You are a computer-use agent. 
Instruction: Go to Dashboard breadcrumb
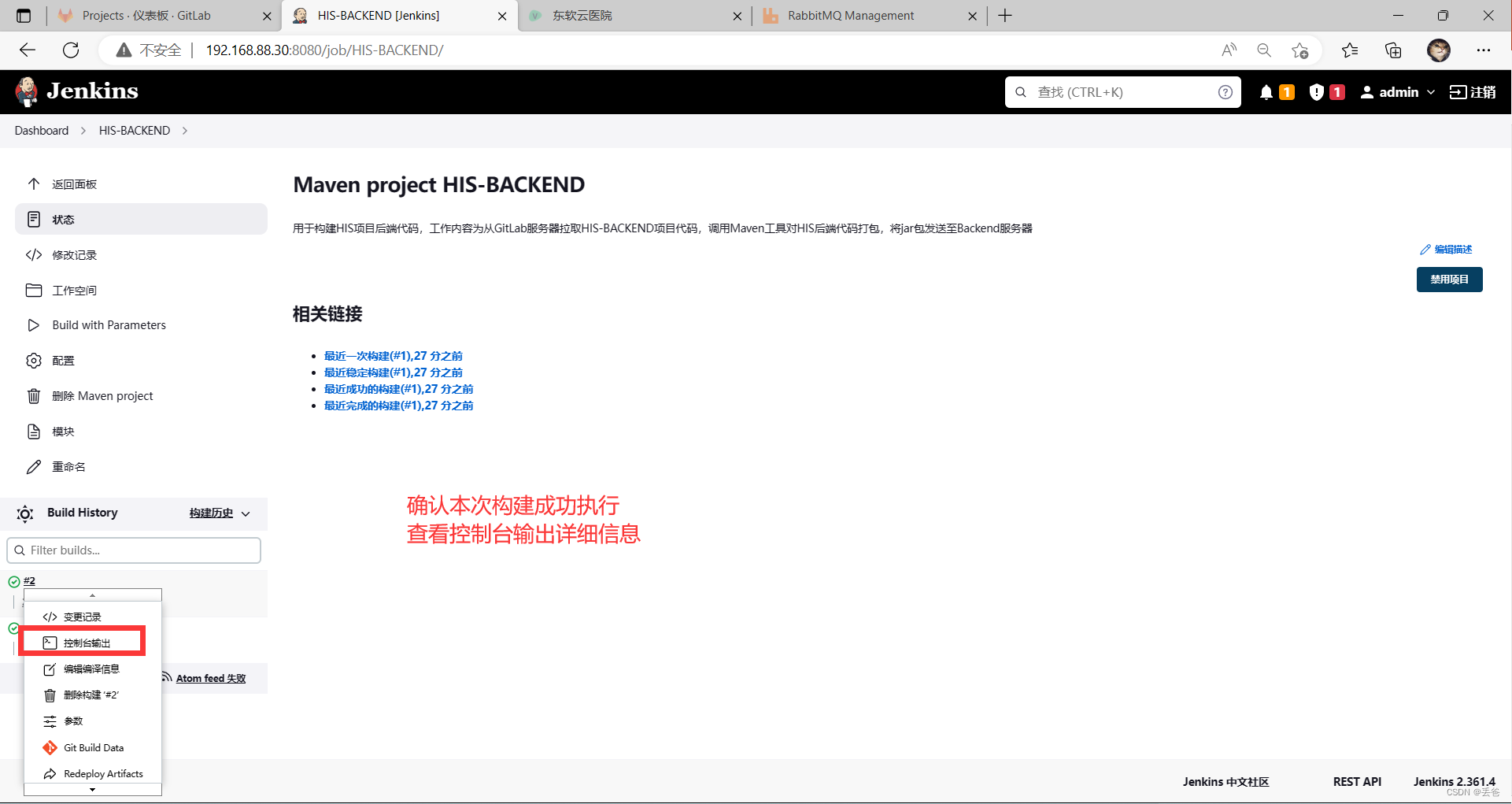pyautogui.click(x=41, y=131)
